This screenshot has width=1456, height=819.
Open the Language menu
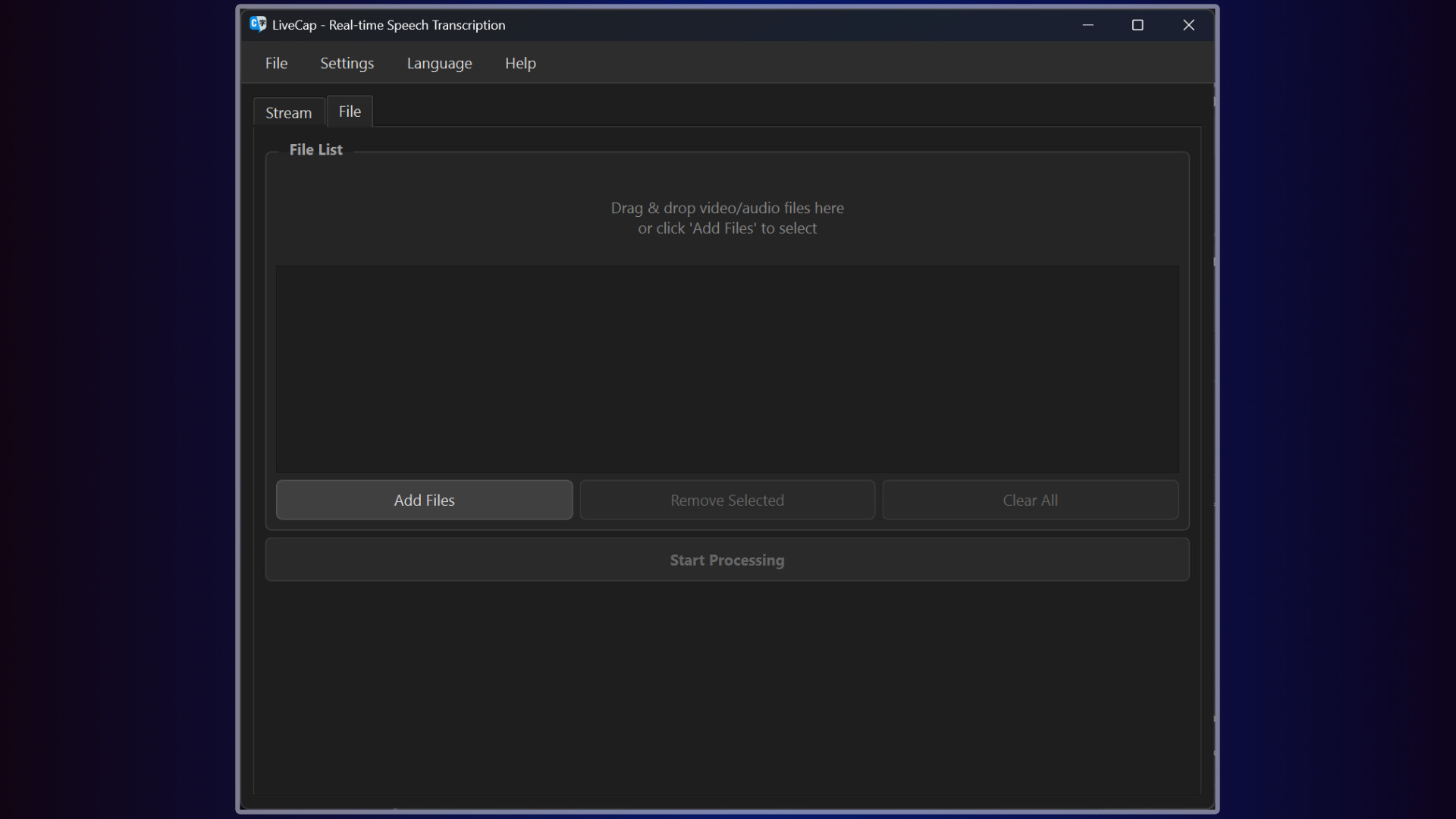[x=439, y=64]
